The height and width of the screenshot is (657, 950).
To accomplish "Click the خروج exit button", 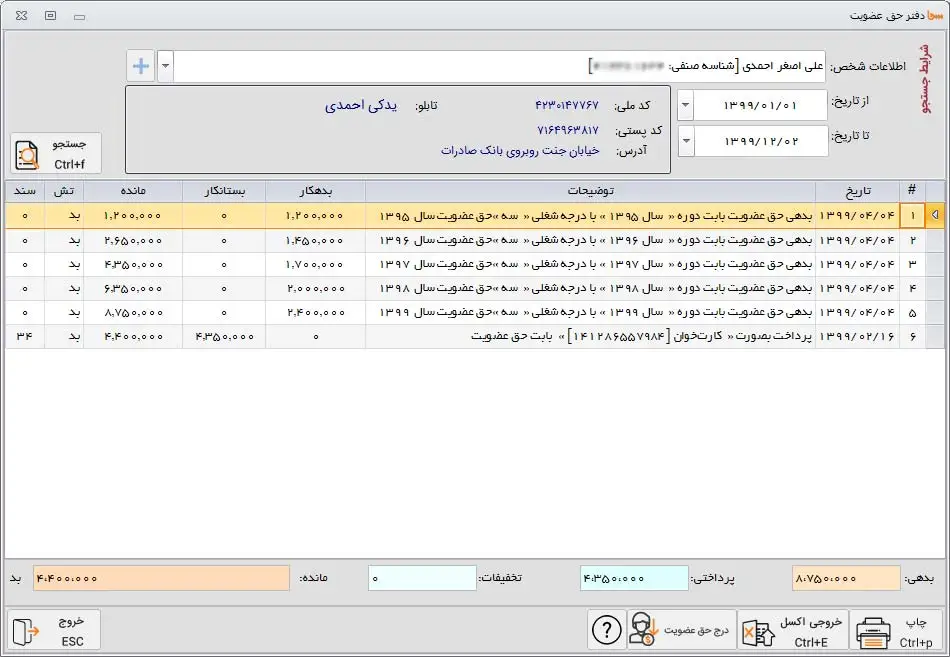I will coord(54,631).
